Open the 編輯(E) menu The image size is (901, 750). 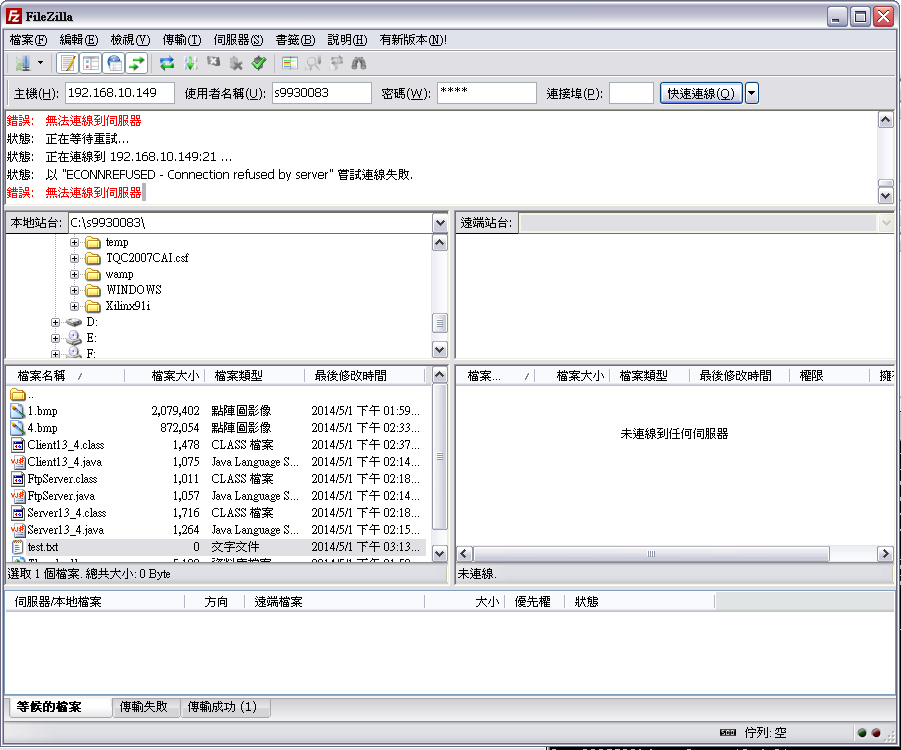(x=79, y=40)
